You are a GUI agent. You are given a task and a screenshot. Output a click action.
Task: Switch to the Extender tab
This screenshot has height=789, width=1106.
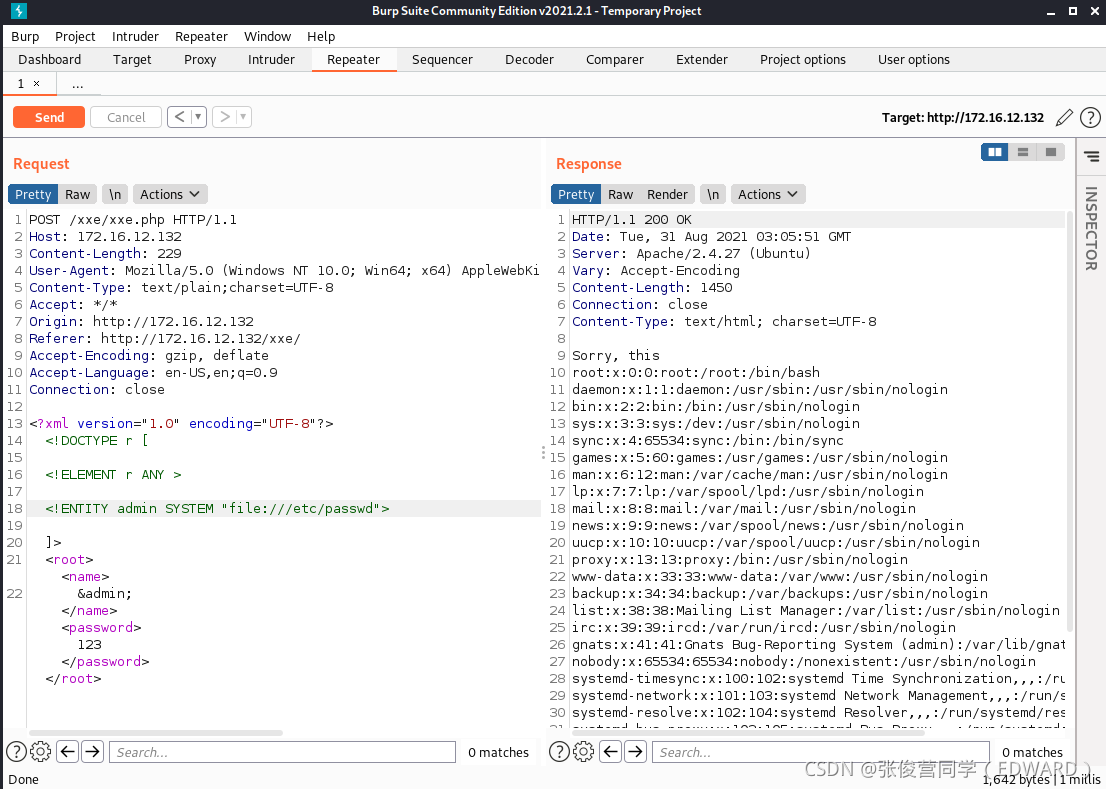pyautogui.click(x=701, y=60)
